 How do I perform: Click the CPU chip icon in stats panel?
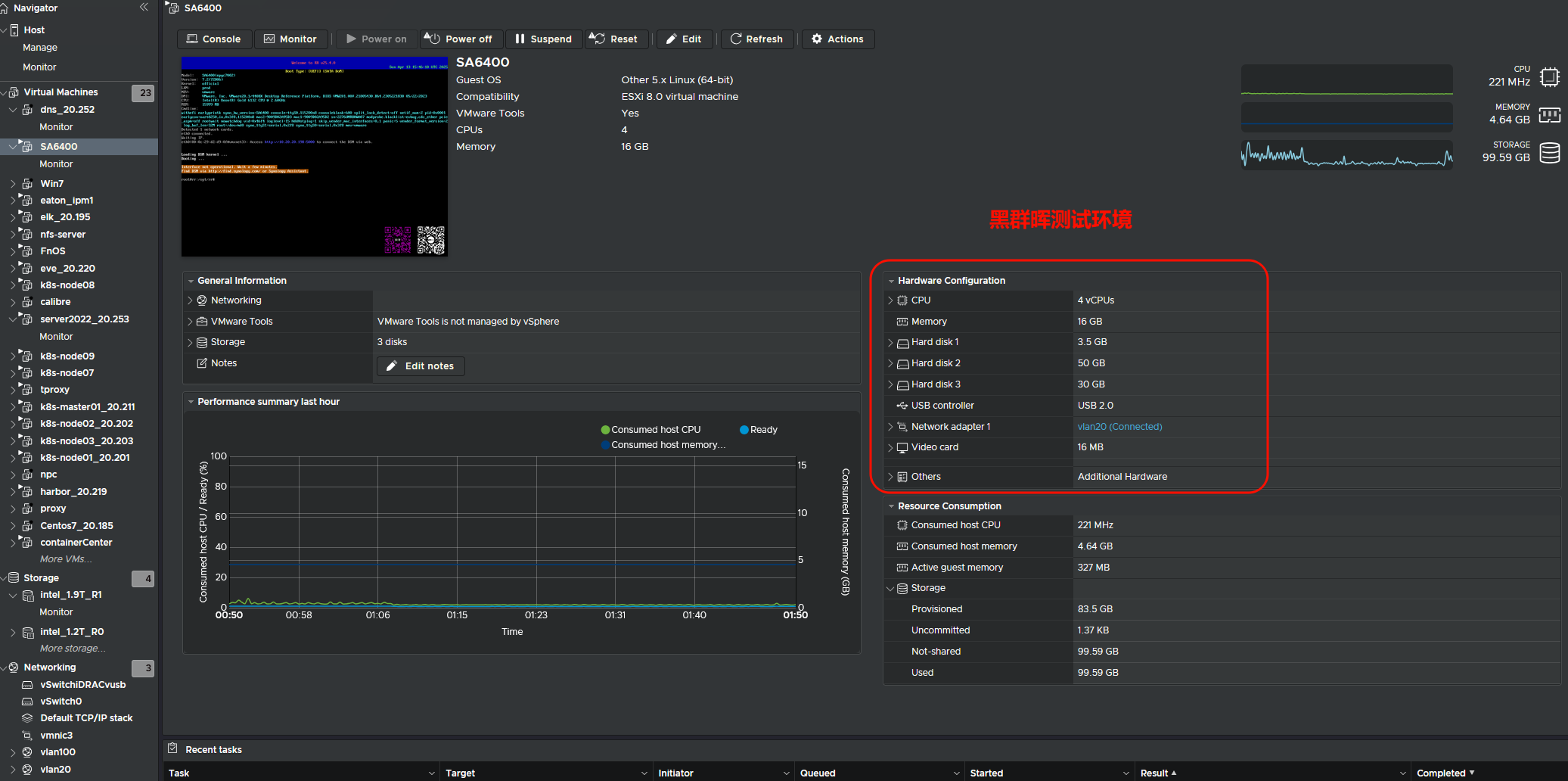pyautogui.click(x=1549, y=76)
